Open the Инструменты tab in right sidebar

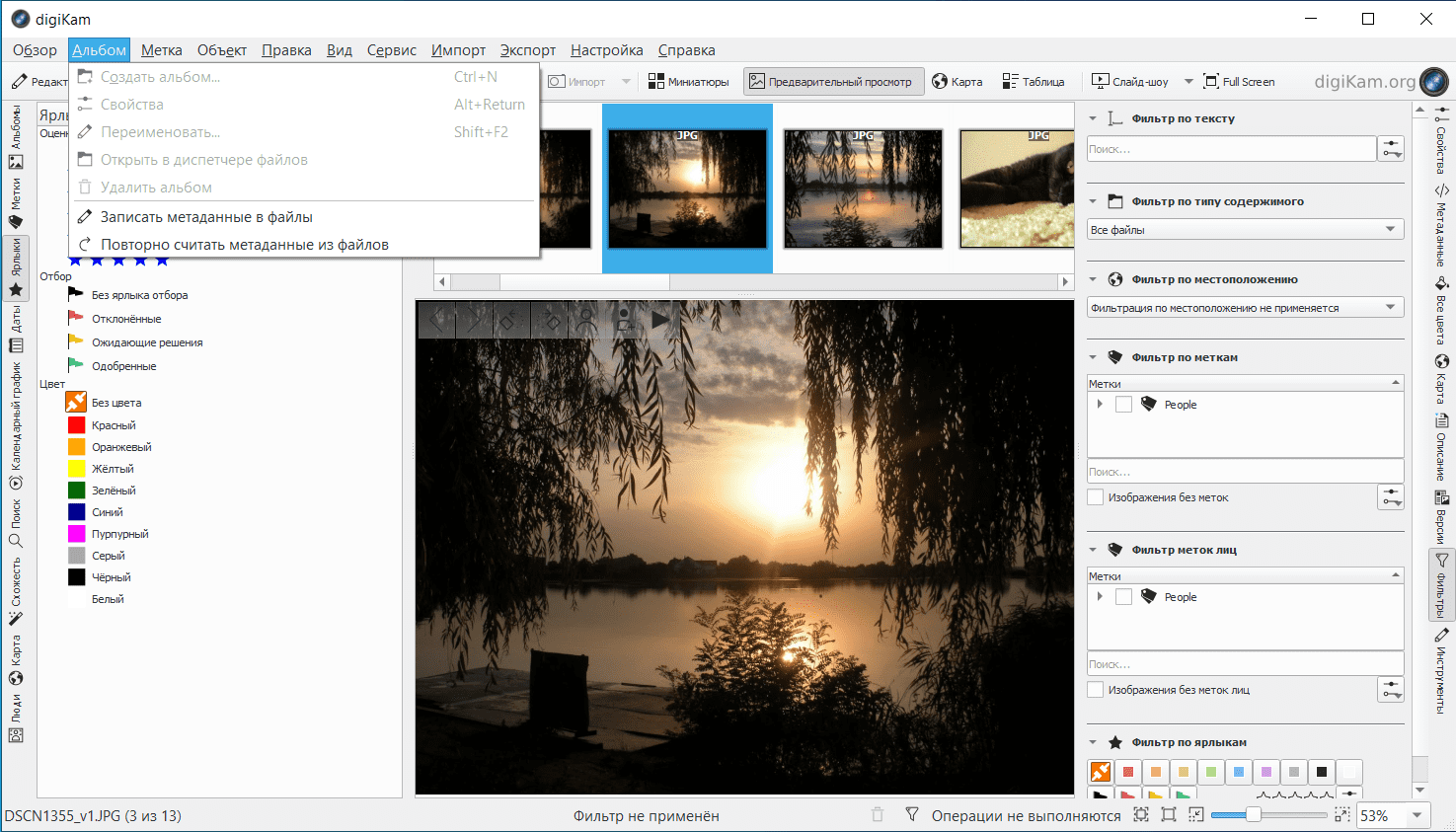click(x=1441, y=670)
